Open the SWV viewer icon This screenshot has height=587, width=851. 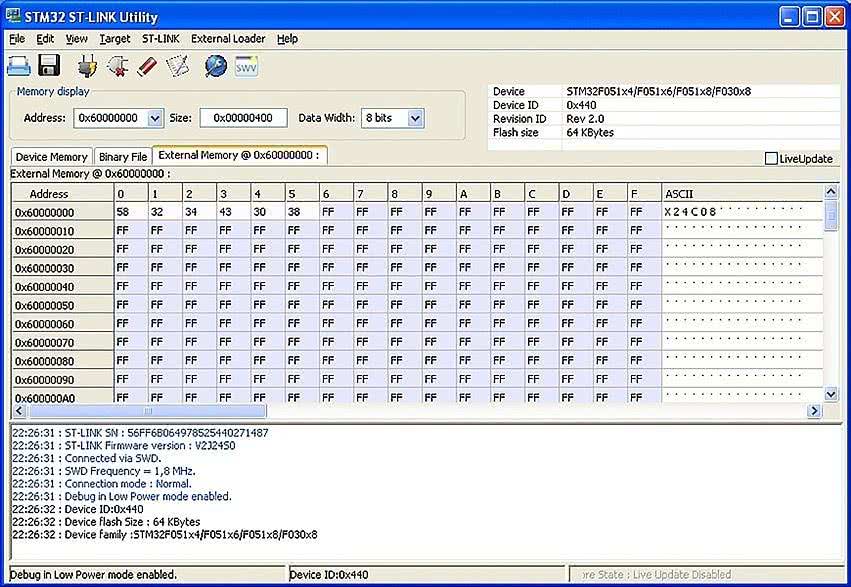tap(246, 66)
